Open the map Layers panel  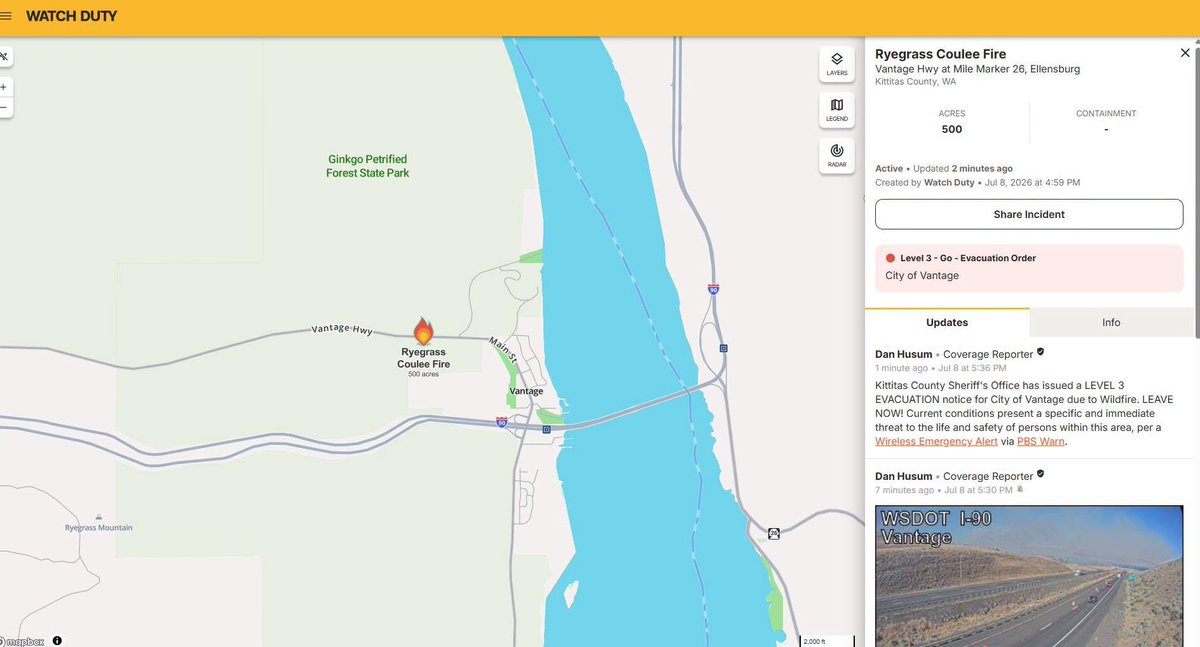(x=837, y=64)
